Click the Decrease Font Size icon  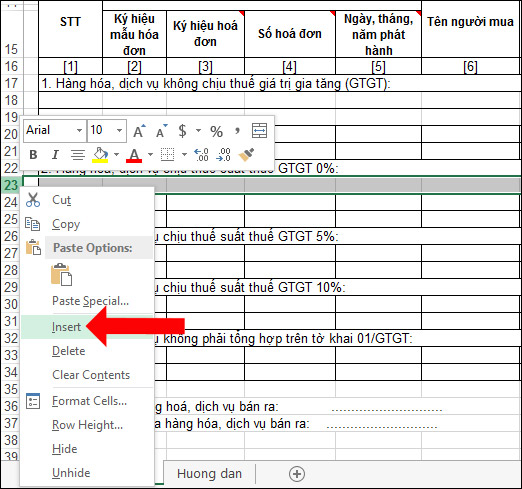point(162,131)
